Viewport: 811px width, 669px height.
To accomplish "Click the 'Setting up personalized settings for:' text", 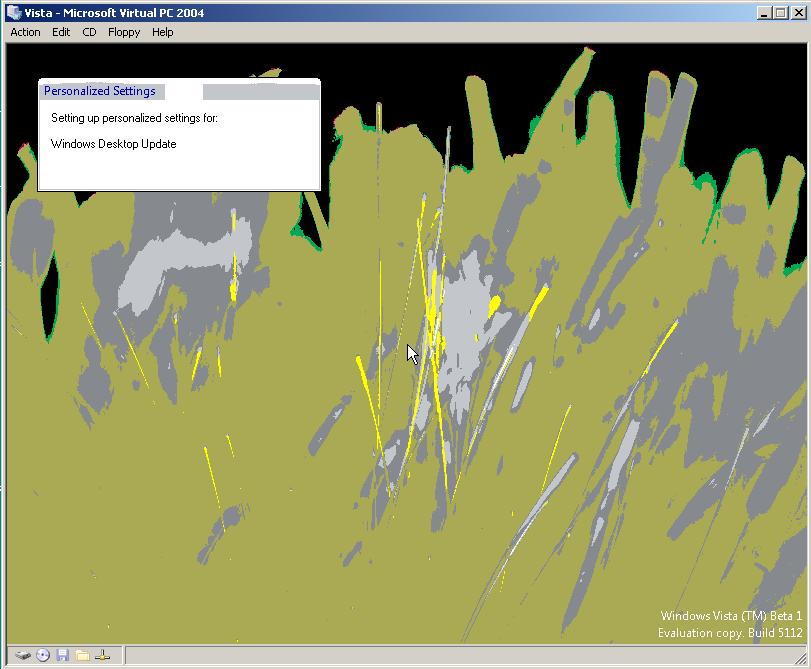I will (134, 118).
